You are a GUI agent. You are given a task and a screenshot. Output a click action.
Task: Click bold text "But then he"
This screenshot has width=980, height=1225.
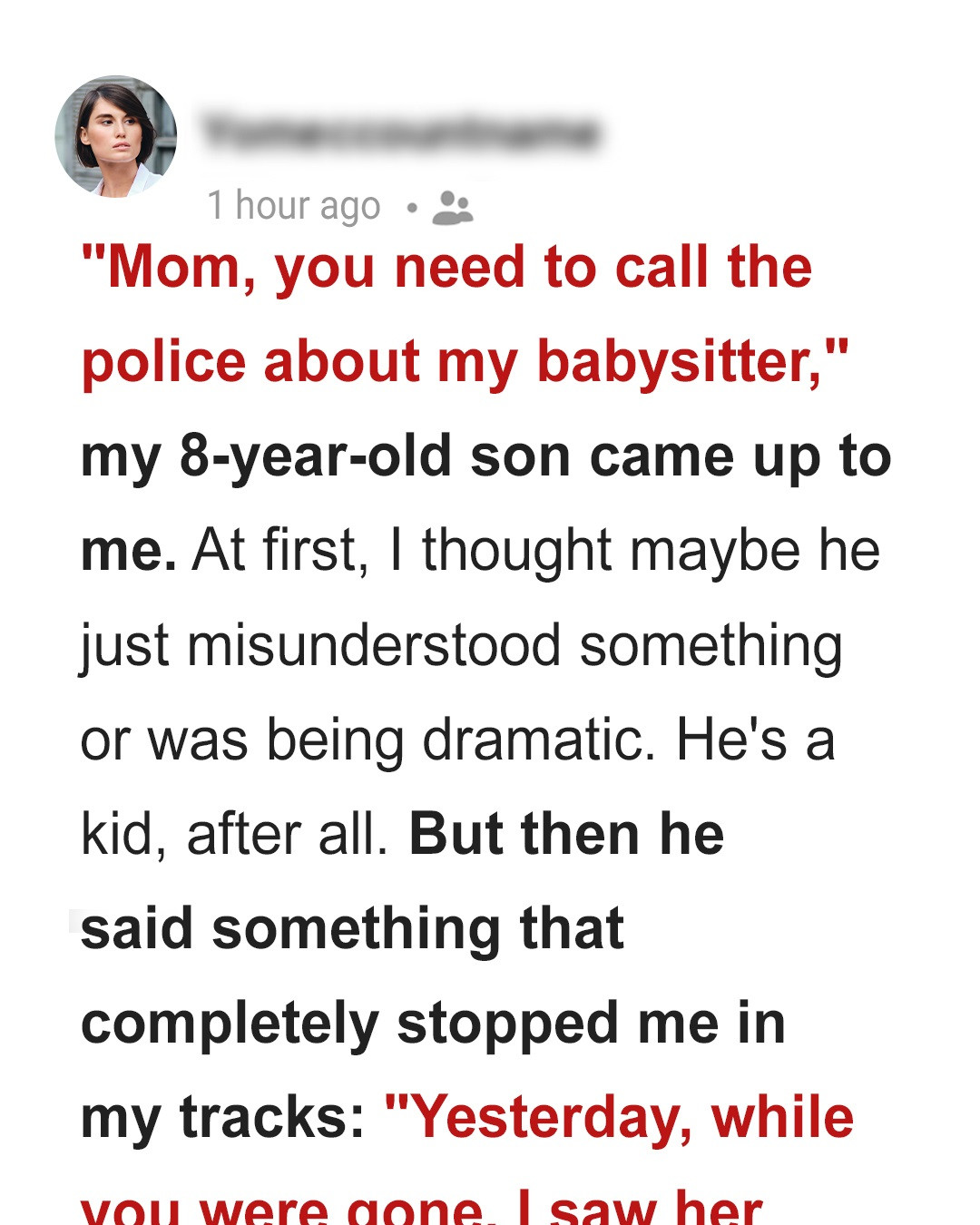pos(566,834)
